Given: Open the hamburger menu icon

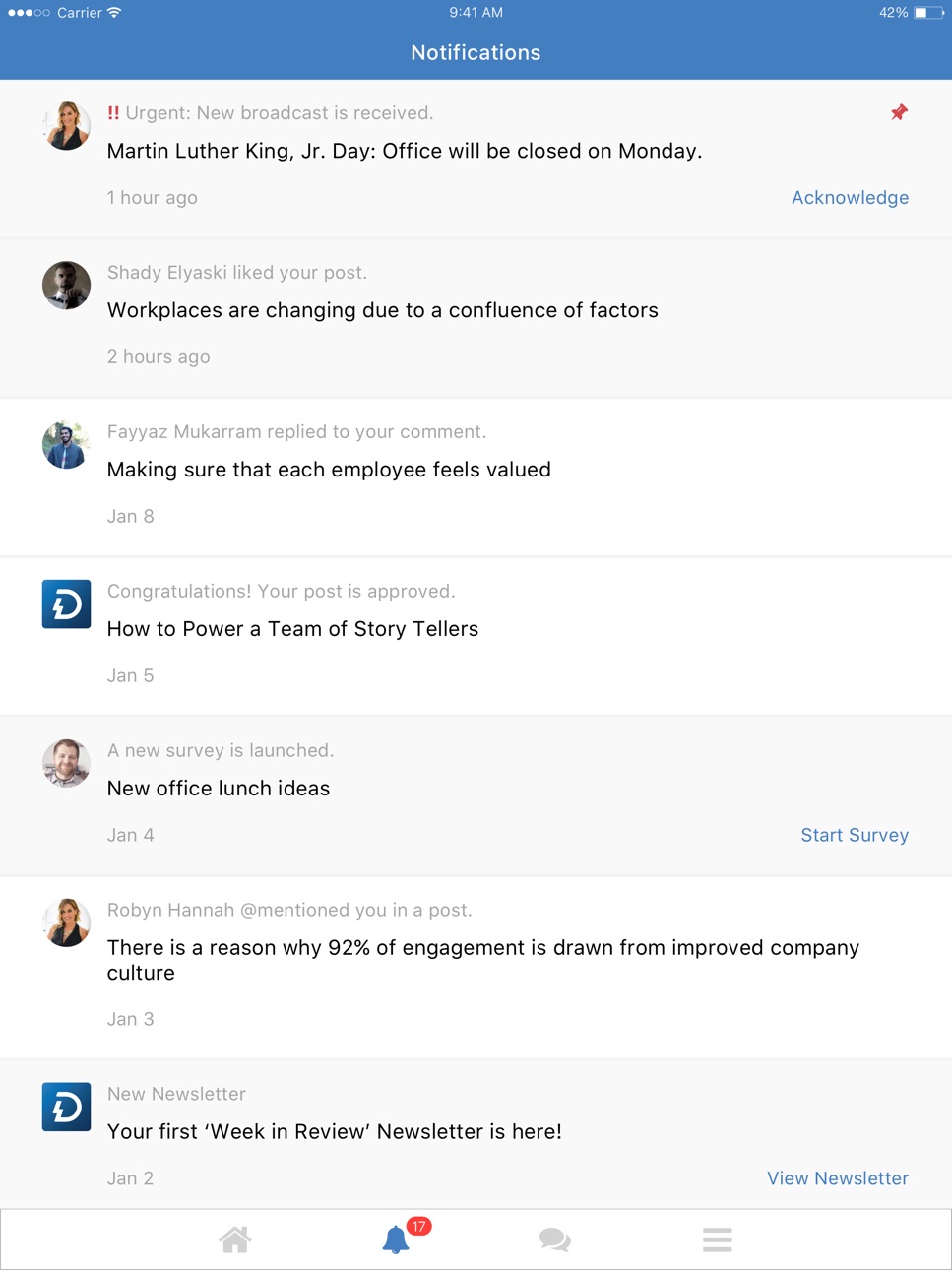Looking at the screenshot, I should point(718,1239).
